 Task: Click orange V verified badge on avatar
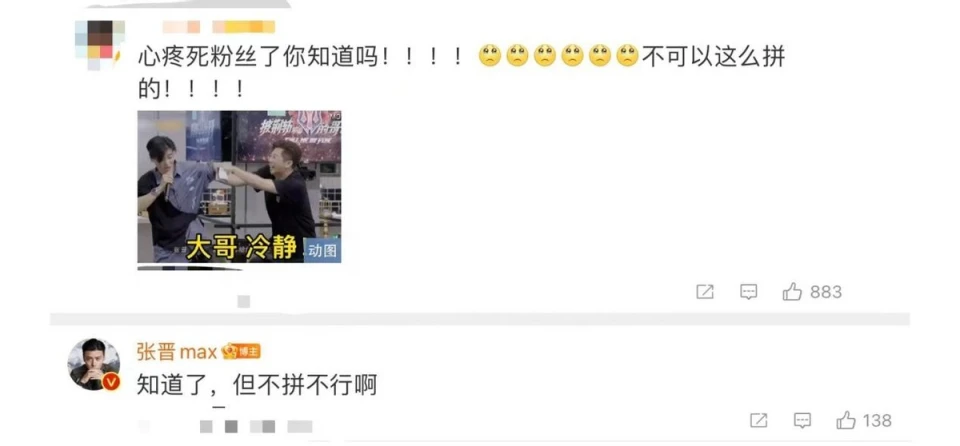pos(111,382)
